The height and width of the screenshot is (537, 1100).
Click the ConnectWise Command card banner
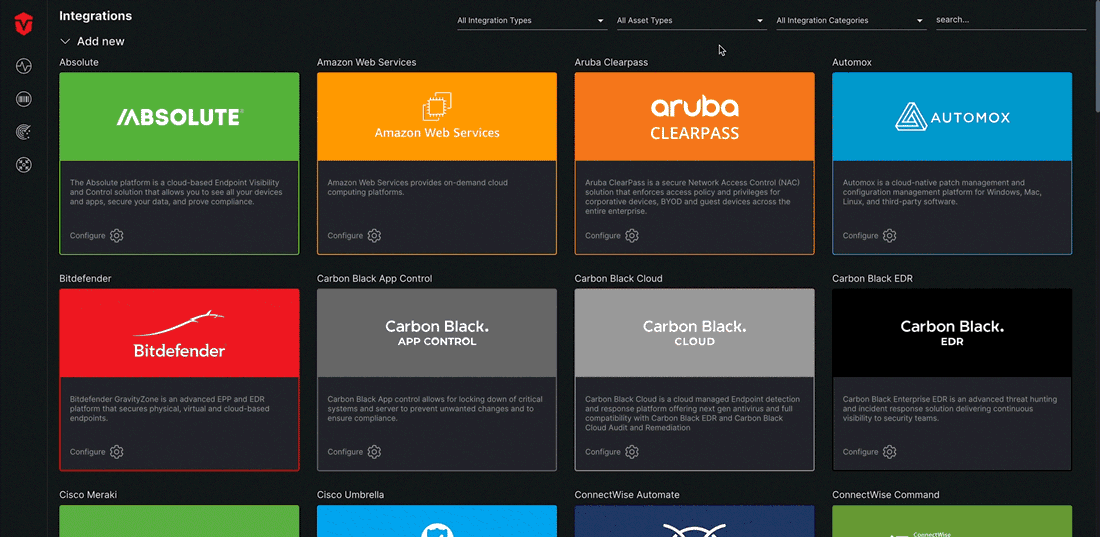click(952, 521)
